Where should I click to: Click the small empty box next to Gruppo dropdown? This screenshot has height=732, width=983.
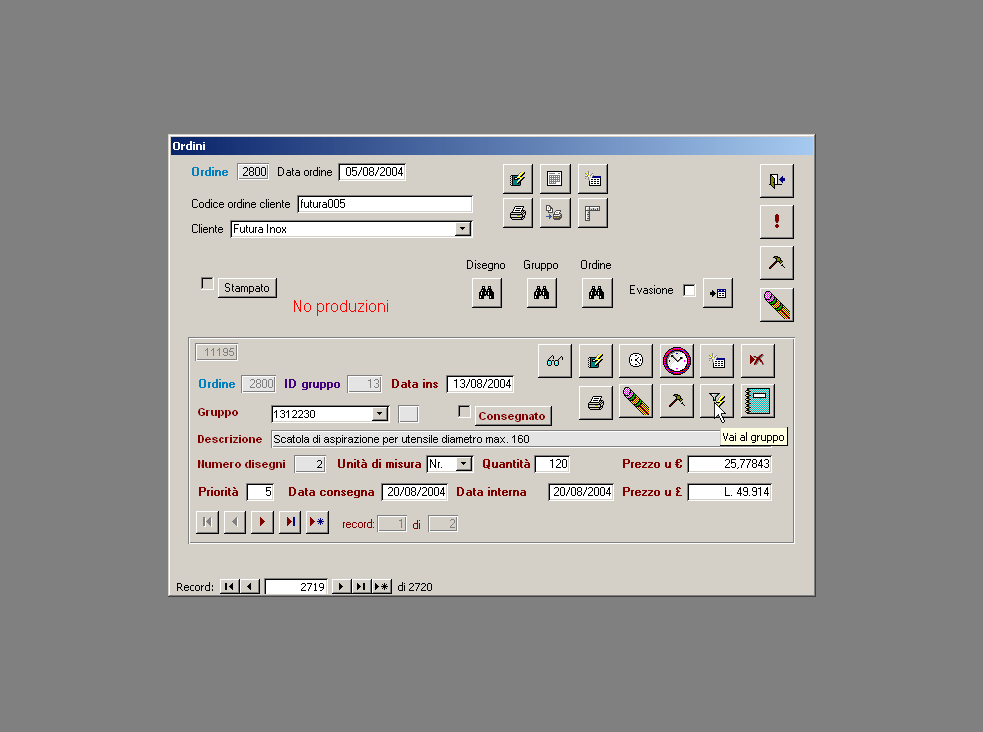408,414
